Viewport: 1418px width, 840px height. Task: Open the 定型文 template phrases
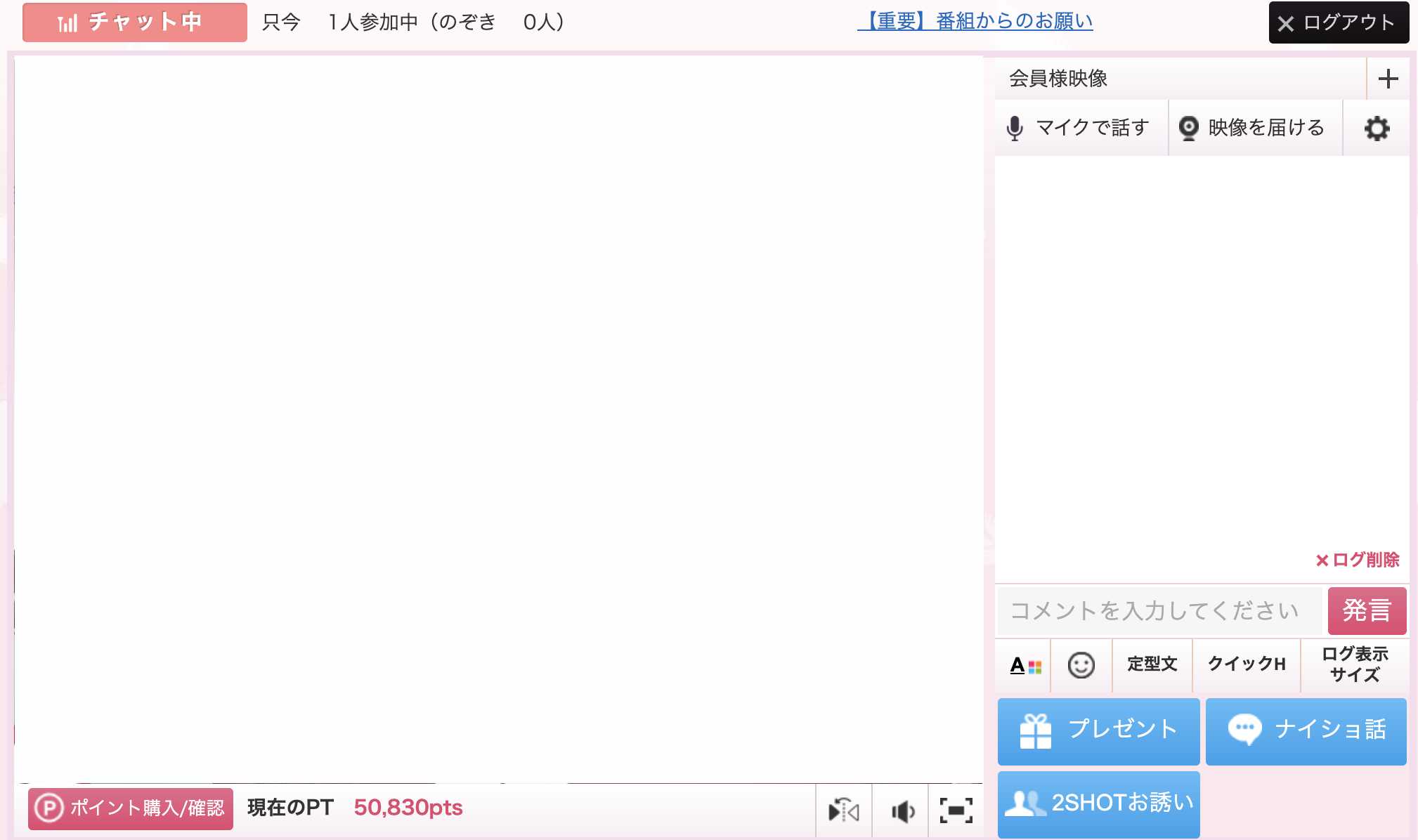coord(1152,665)
